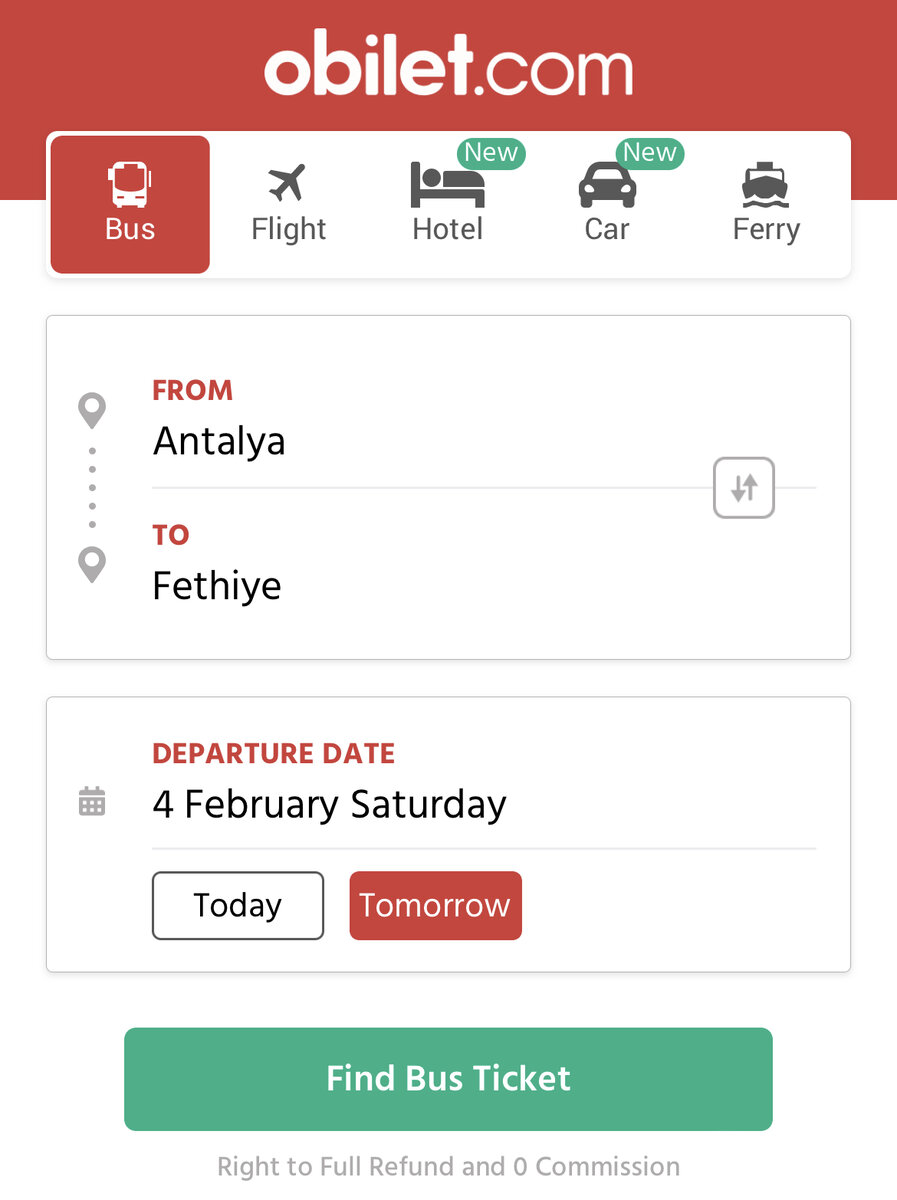Click the airplane icon for Flight
897x1200 pixels.
click(287, 184)
